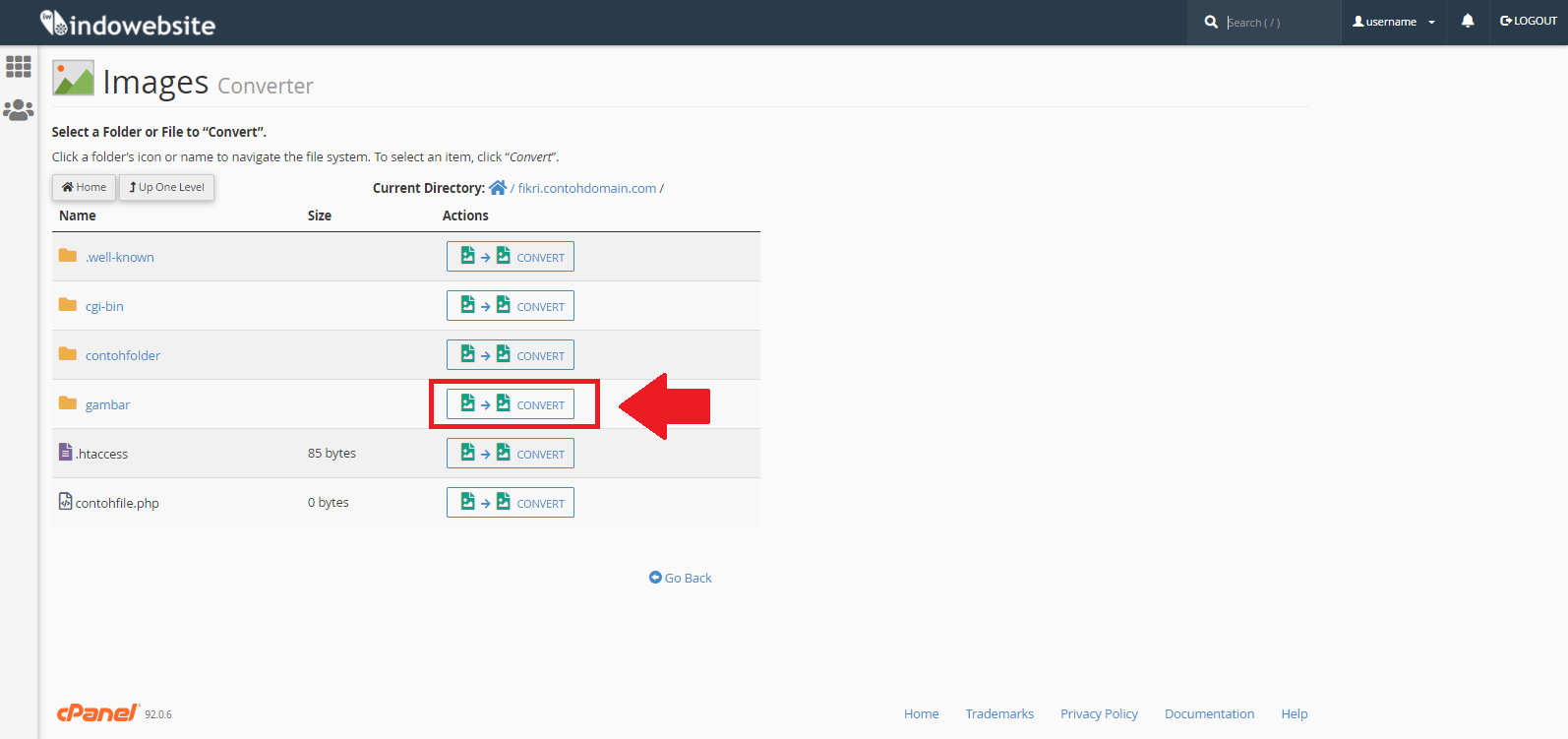Viewport: 1568px width, 739px height.
Task: Click the gambar folder icon
Action: (x=68, y=403)
